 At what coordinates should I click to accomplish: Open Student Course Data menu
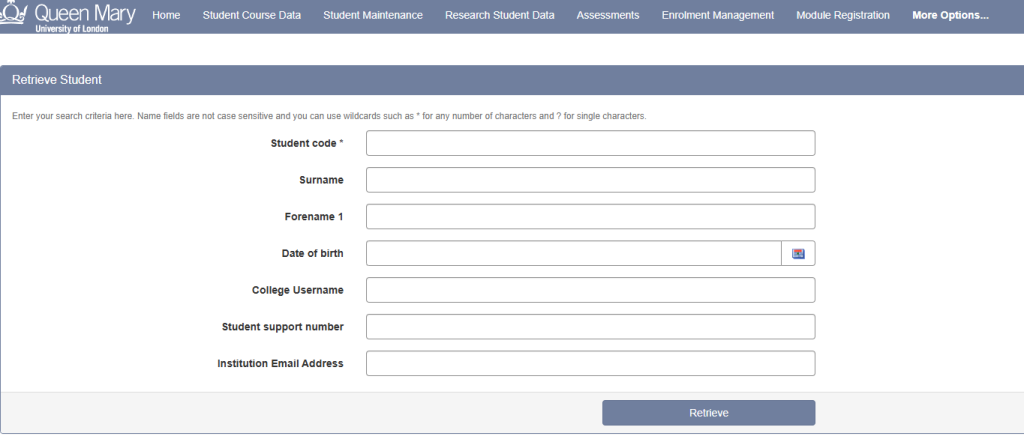click(x=251, y=15)
